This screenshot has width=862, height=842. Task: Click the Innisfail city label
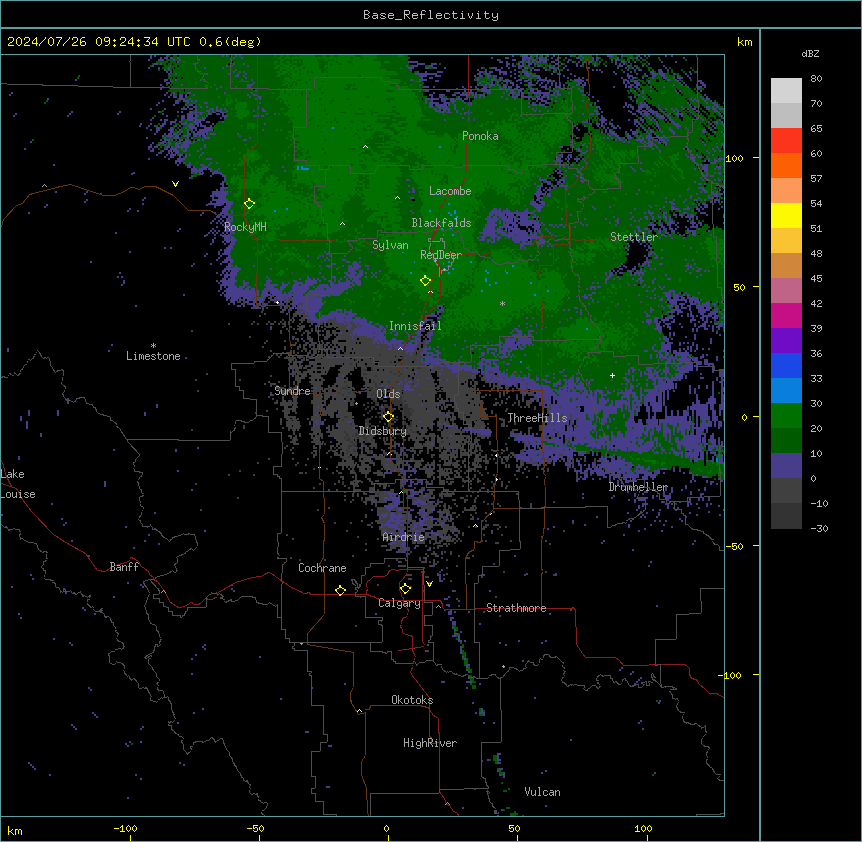(416, 326)
